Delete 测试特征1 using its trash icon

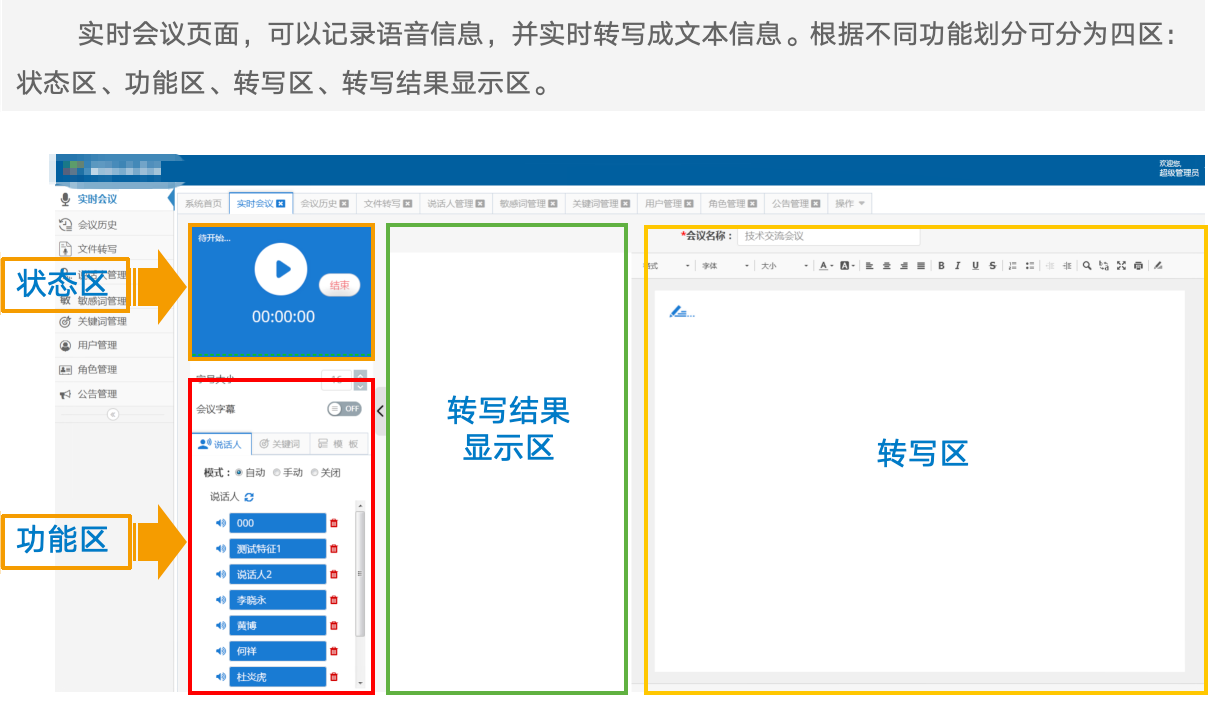point(336,548)
